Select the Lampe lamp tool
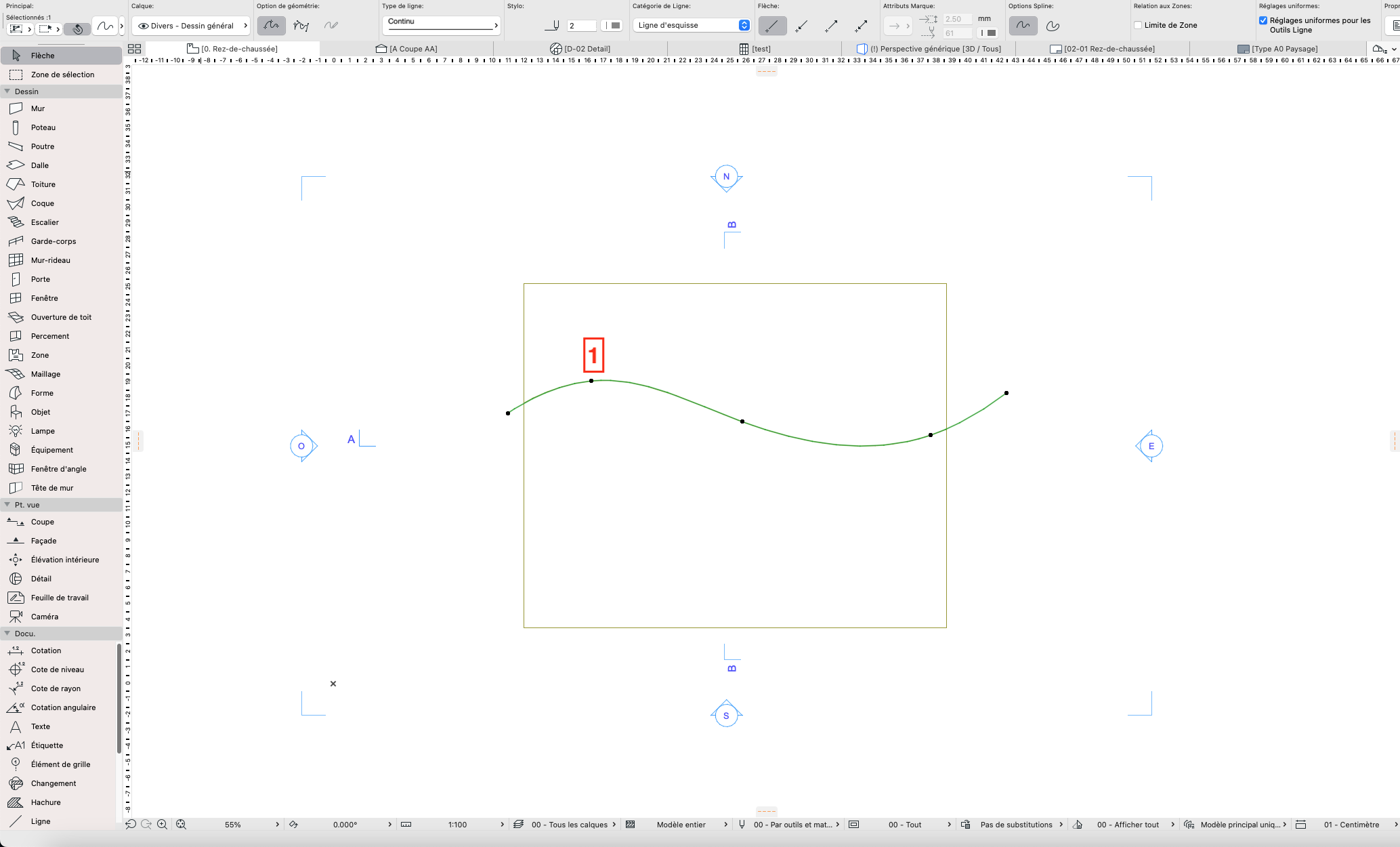1400x847 pixels. (x=61, y=431)
